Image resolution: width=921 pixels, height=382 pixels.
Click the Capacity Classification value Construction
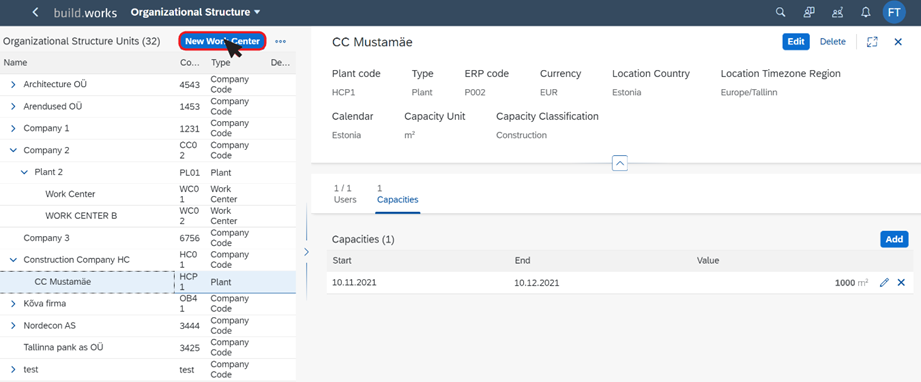pyautogui.click(x=522, y=135)
